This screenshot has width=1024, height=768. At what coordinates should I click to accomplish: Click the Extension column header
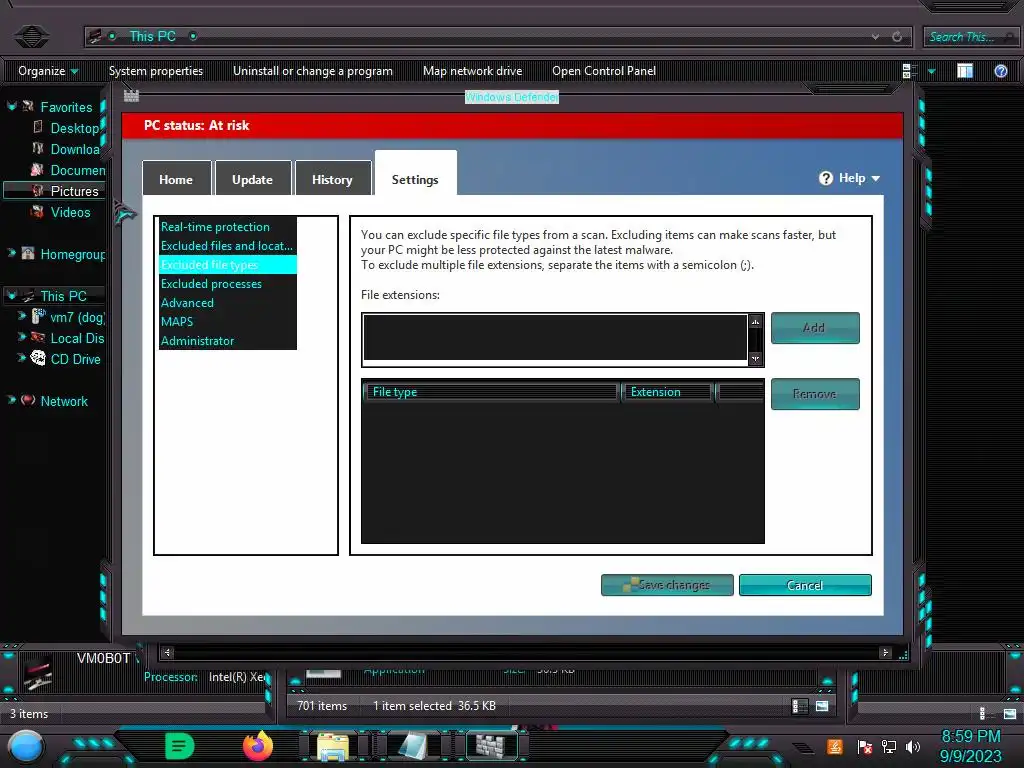tap(667, 392)
